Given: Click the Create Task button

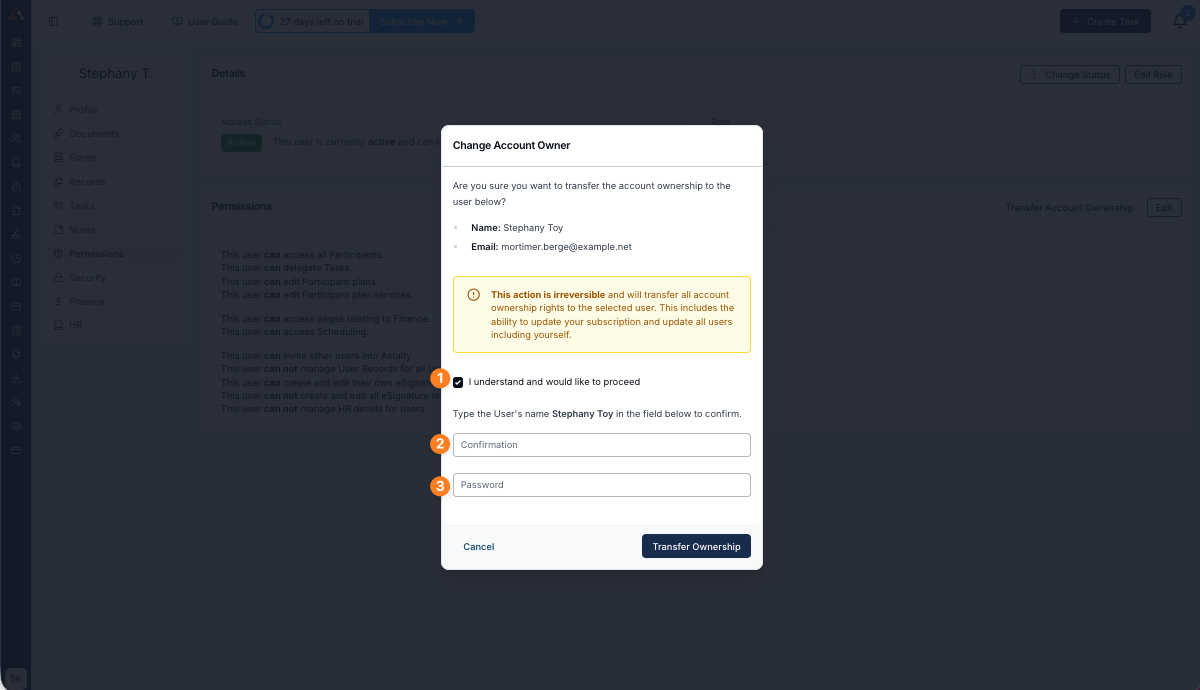Looking at the screenshot, I should click(x=1105, y=21).
